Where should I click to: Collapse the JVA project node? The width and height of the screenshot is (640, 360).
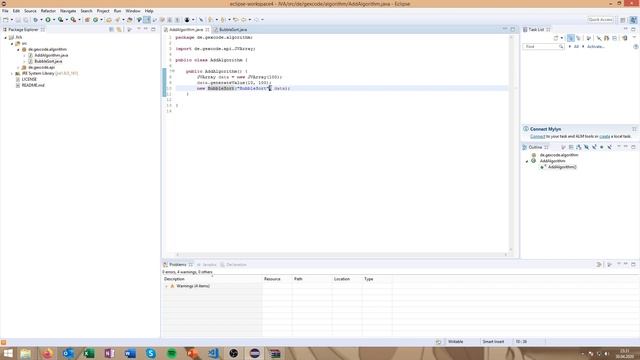(6, 38)
